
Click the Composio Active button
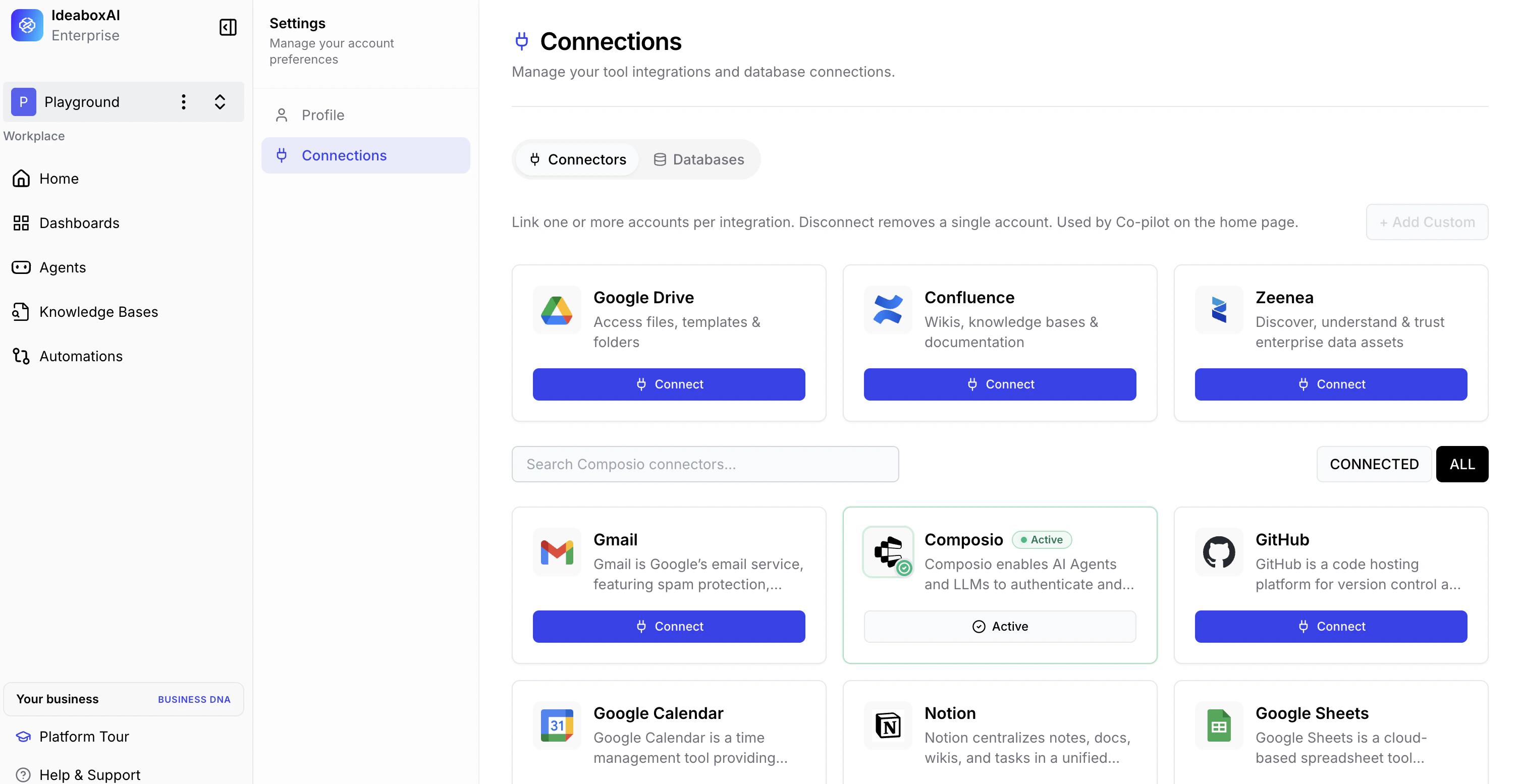[x=1000, y=627]
